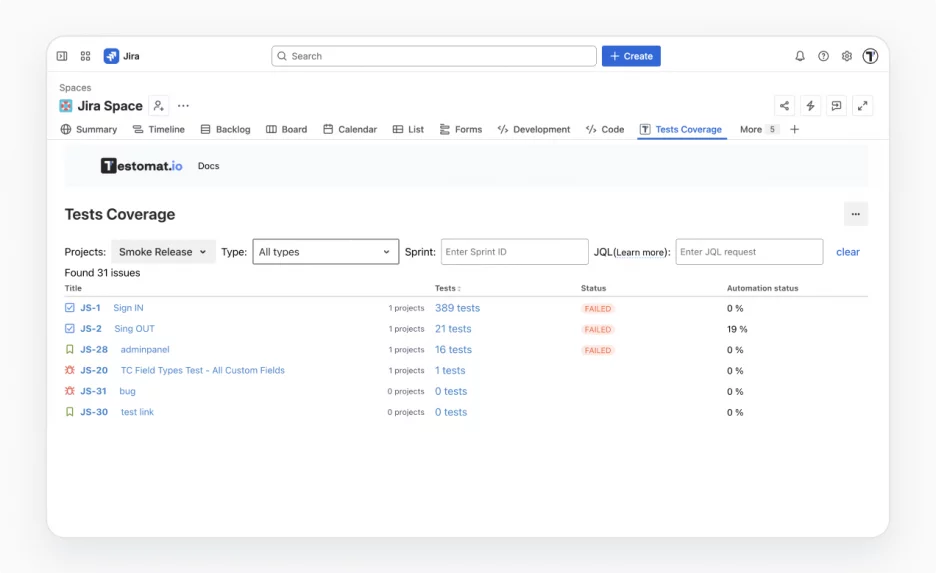Click the bug icon for JS-20

[70, 371]
